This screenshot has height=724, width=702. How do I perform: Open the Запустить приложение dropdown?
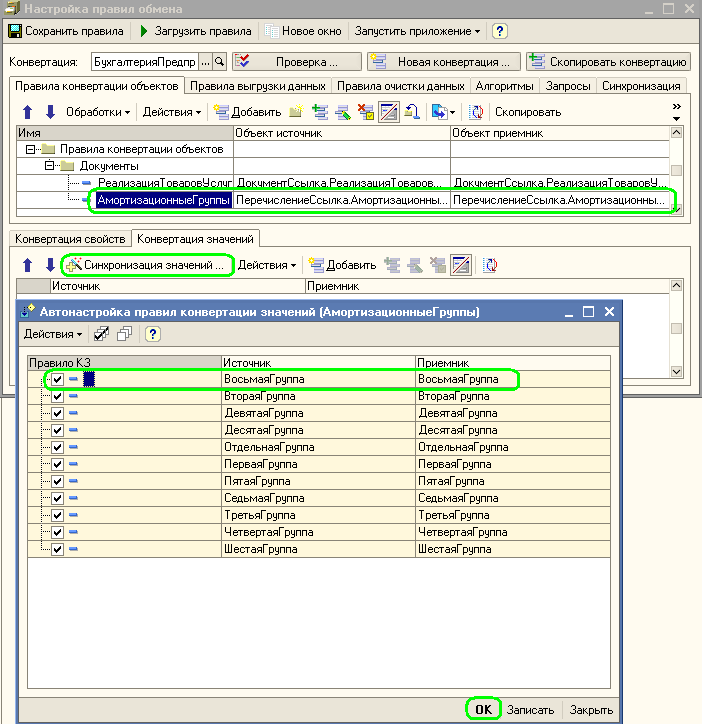(x=418, y=31)
